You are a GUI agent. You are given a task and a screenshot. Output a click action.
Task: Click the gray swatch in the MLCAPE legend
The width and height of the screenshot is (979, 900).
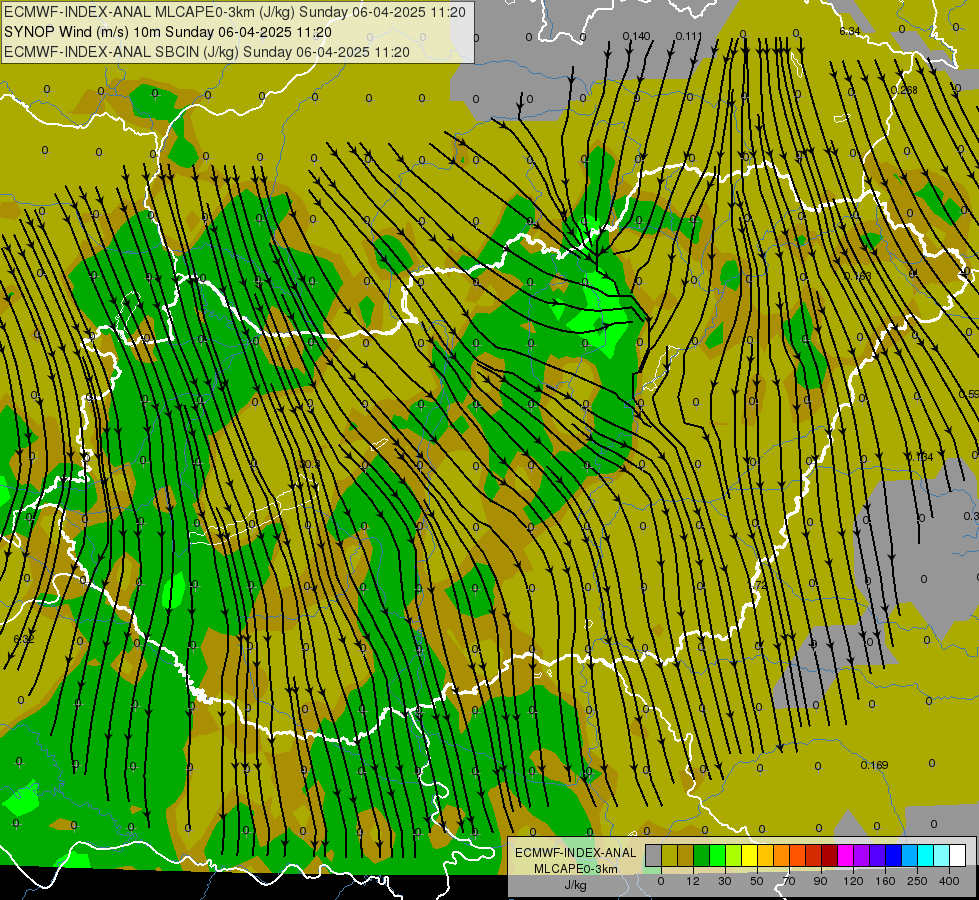tap(654, 855)
